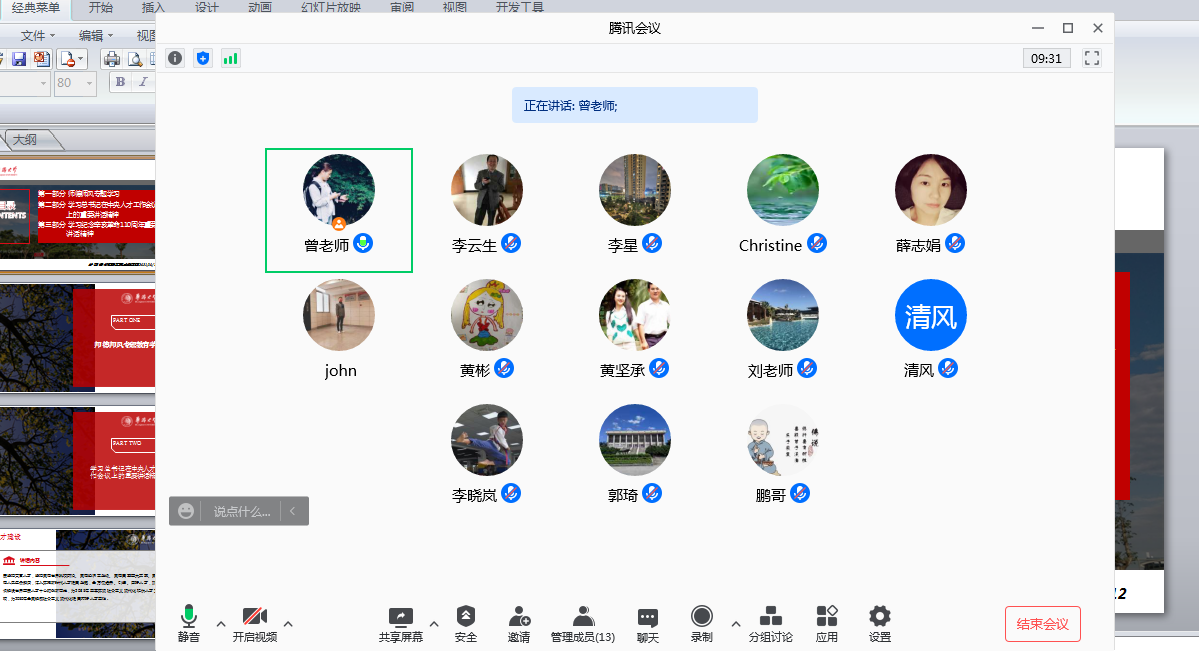
Task: Open 管理成员(13) member management
Action: click(583, 617)
